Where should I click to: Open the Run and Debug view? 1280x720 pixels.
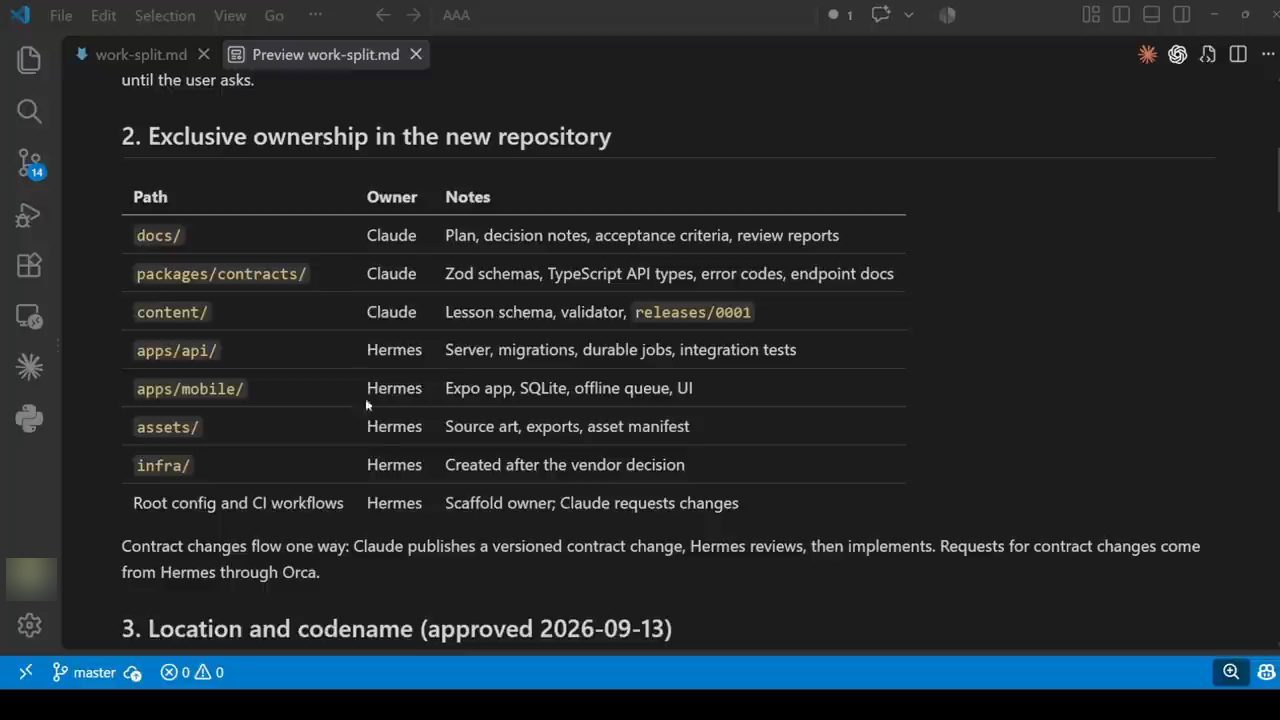pos(29,214)
